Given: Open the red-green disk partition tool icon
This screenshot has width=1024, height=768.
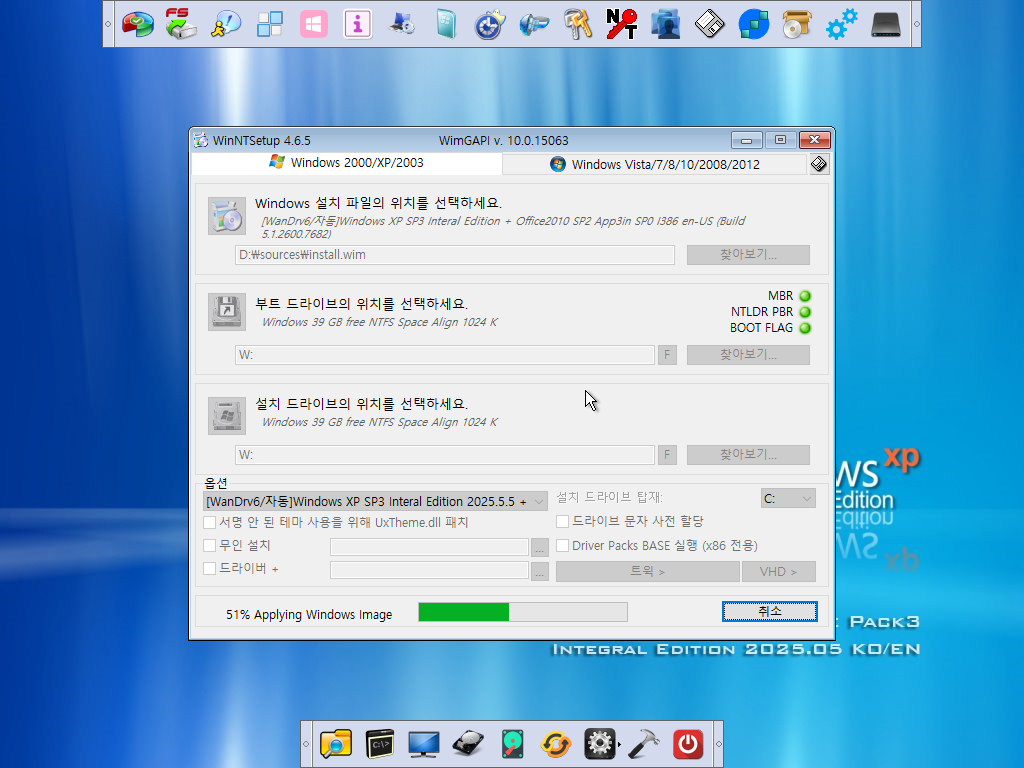Looking at the screenshot, I should click(x=137, y=24).
